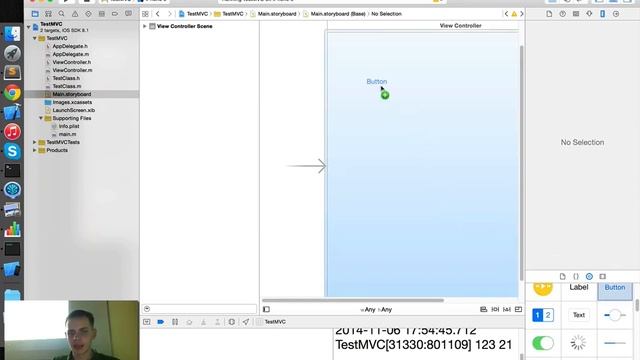Expand View Controller Scene outline
640x360 pixels.
click(x=144, y=26)
